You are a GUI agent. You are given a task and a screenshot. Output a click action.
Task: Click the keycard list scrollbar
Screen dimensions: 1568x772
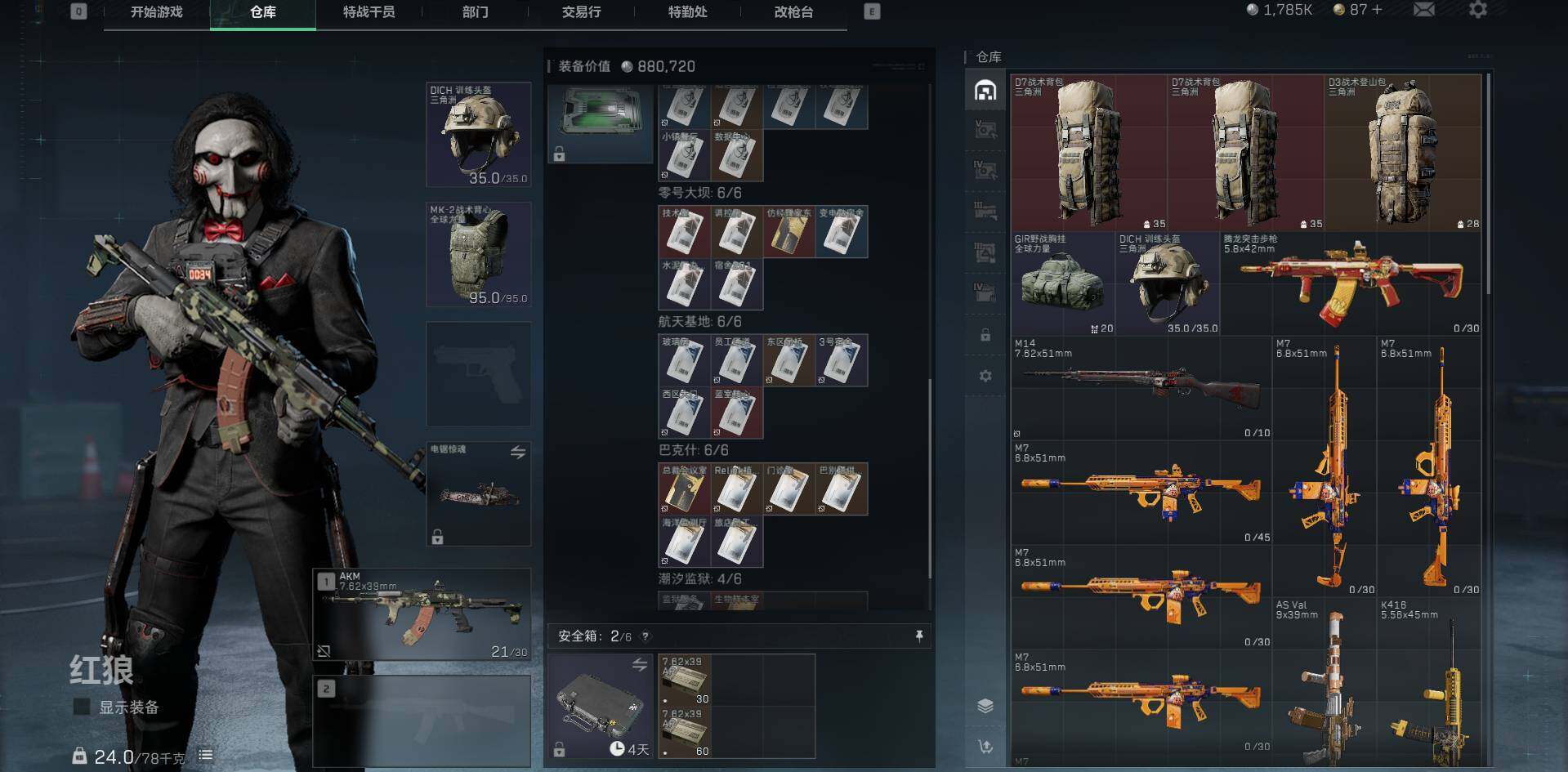(x=930, y=478)
